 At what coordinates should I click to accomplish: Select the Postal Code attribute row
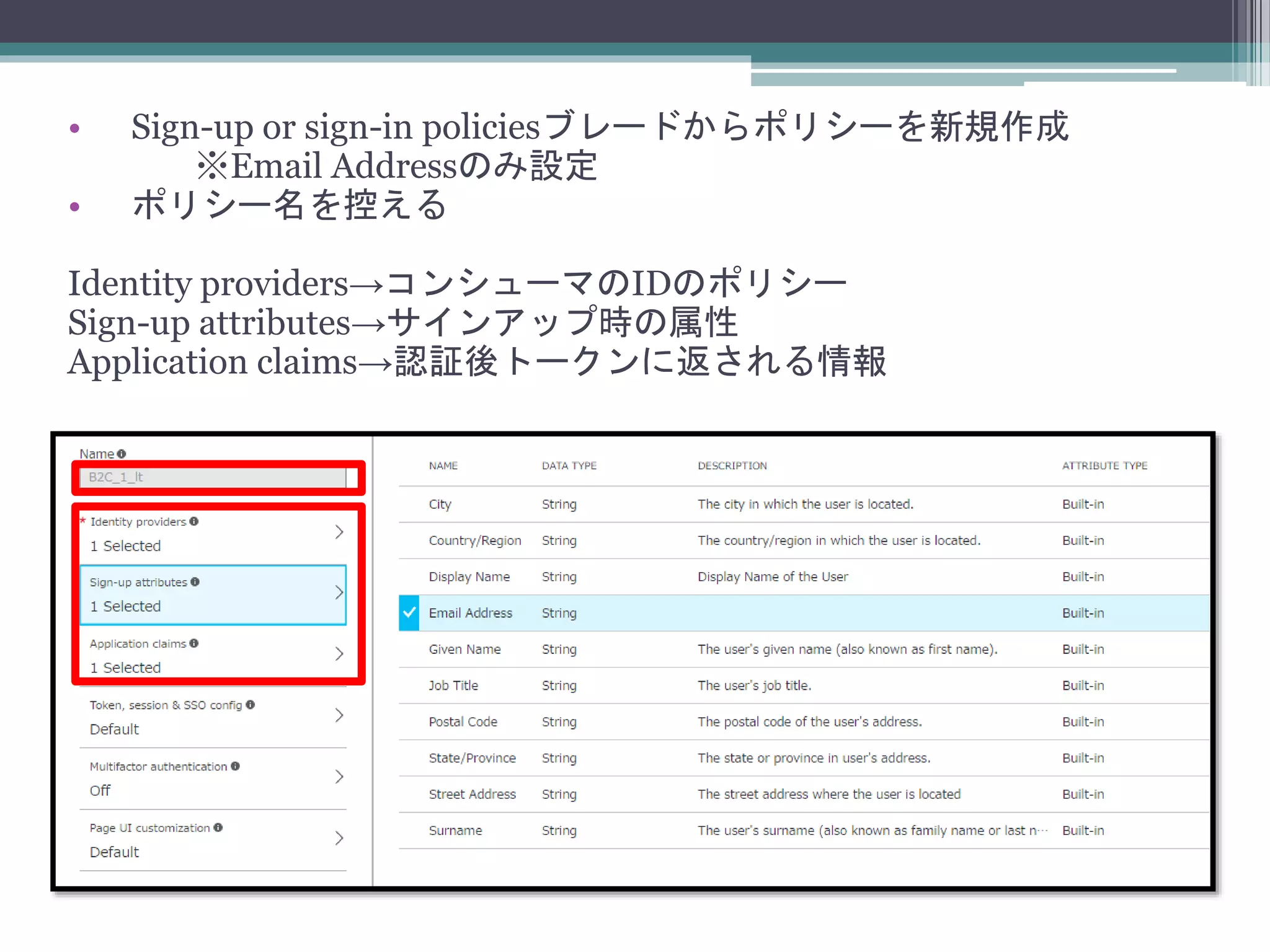coord(804,721)
